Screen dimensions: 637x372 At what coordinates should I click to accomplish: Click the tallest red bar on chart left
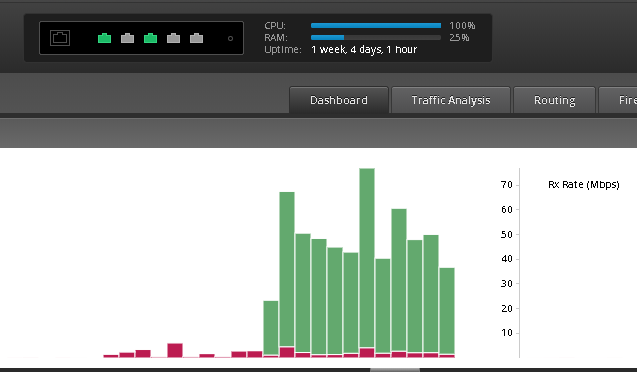point(175,350)
